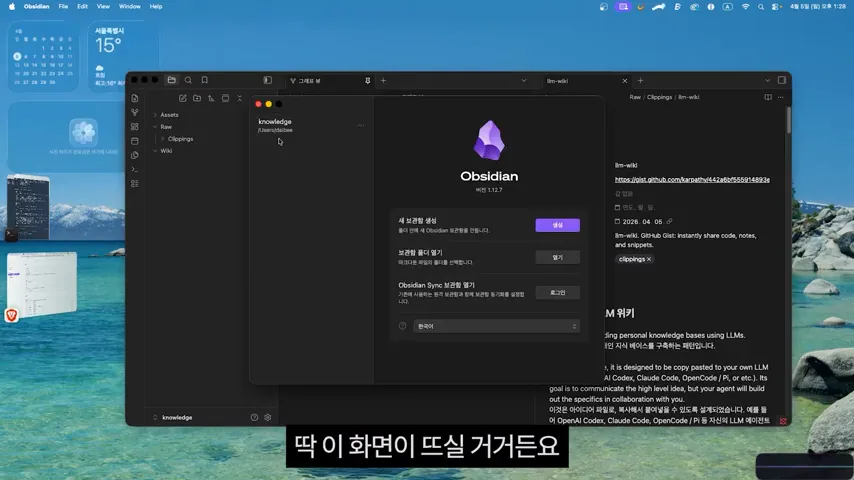This screenshot has height=480, width=854.
Task: Click the purple create vault button
Action: [558, 225]
